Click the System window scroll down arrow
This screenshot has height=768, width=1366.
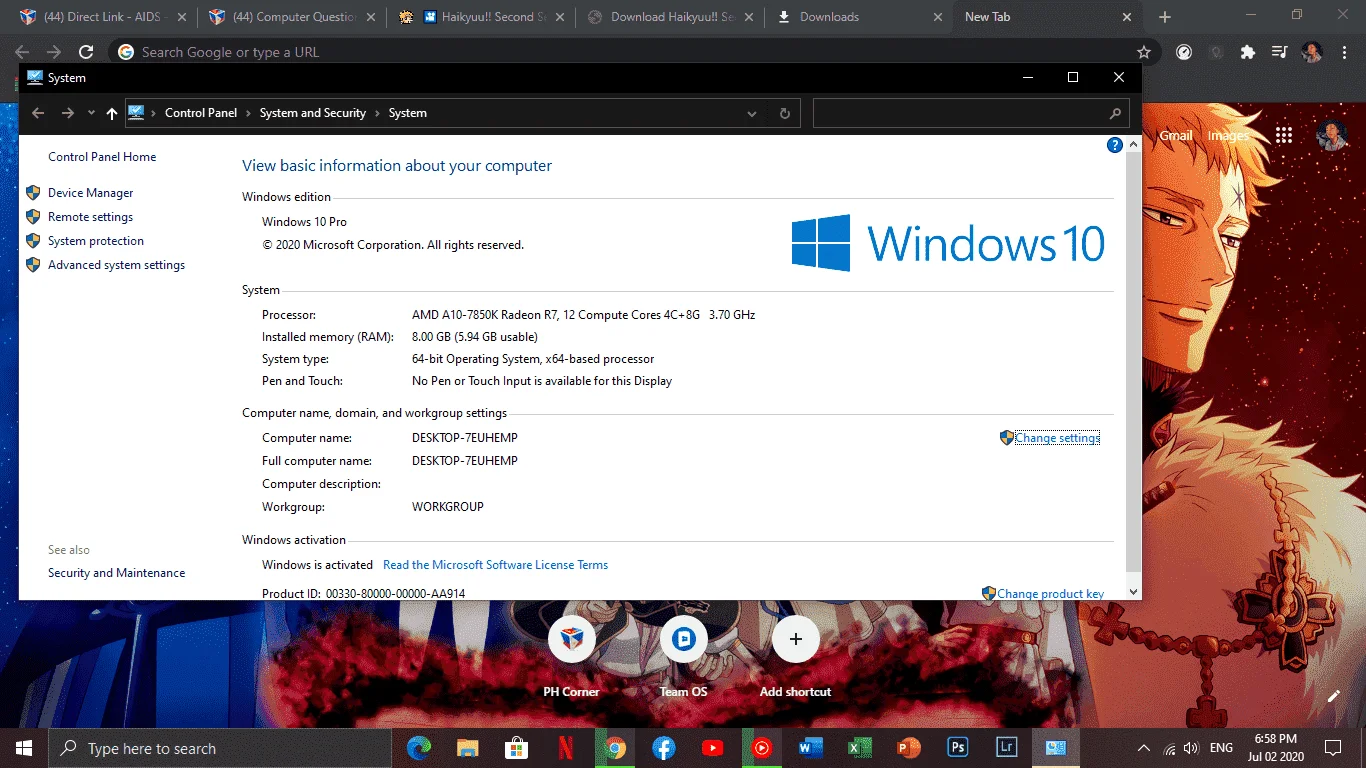[1133, 592]
